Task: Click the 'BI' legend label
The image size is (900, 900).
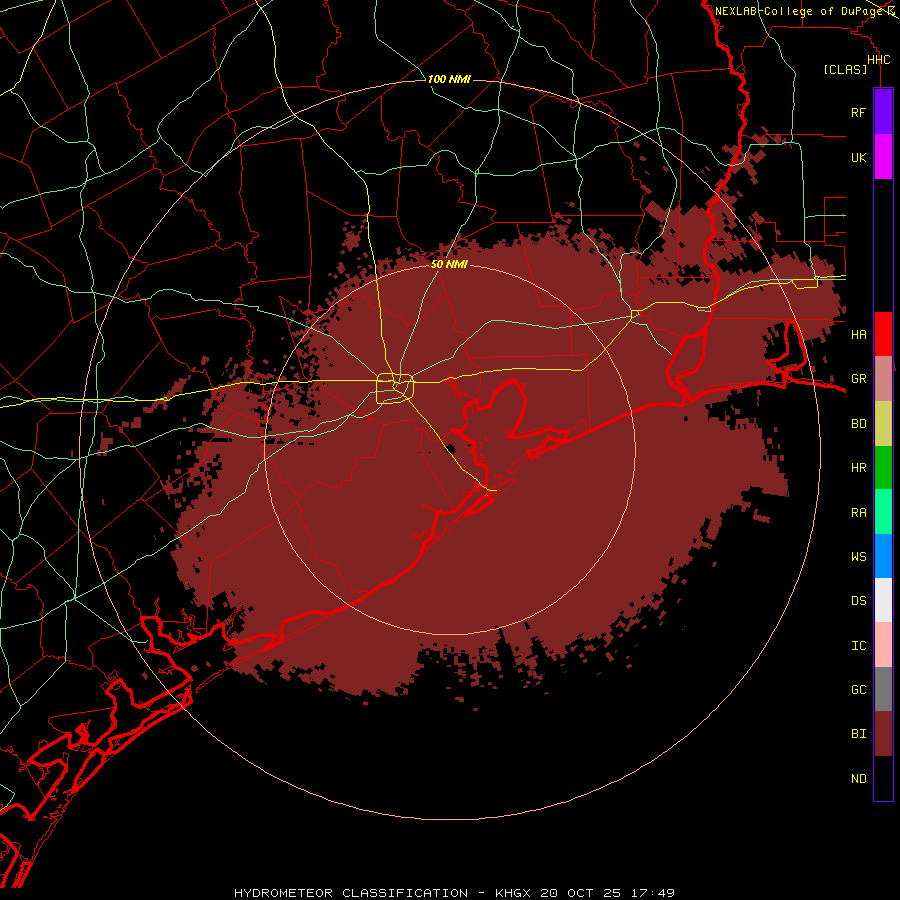Action: (859, 734)
